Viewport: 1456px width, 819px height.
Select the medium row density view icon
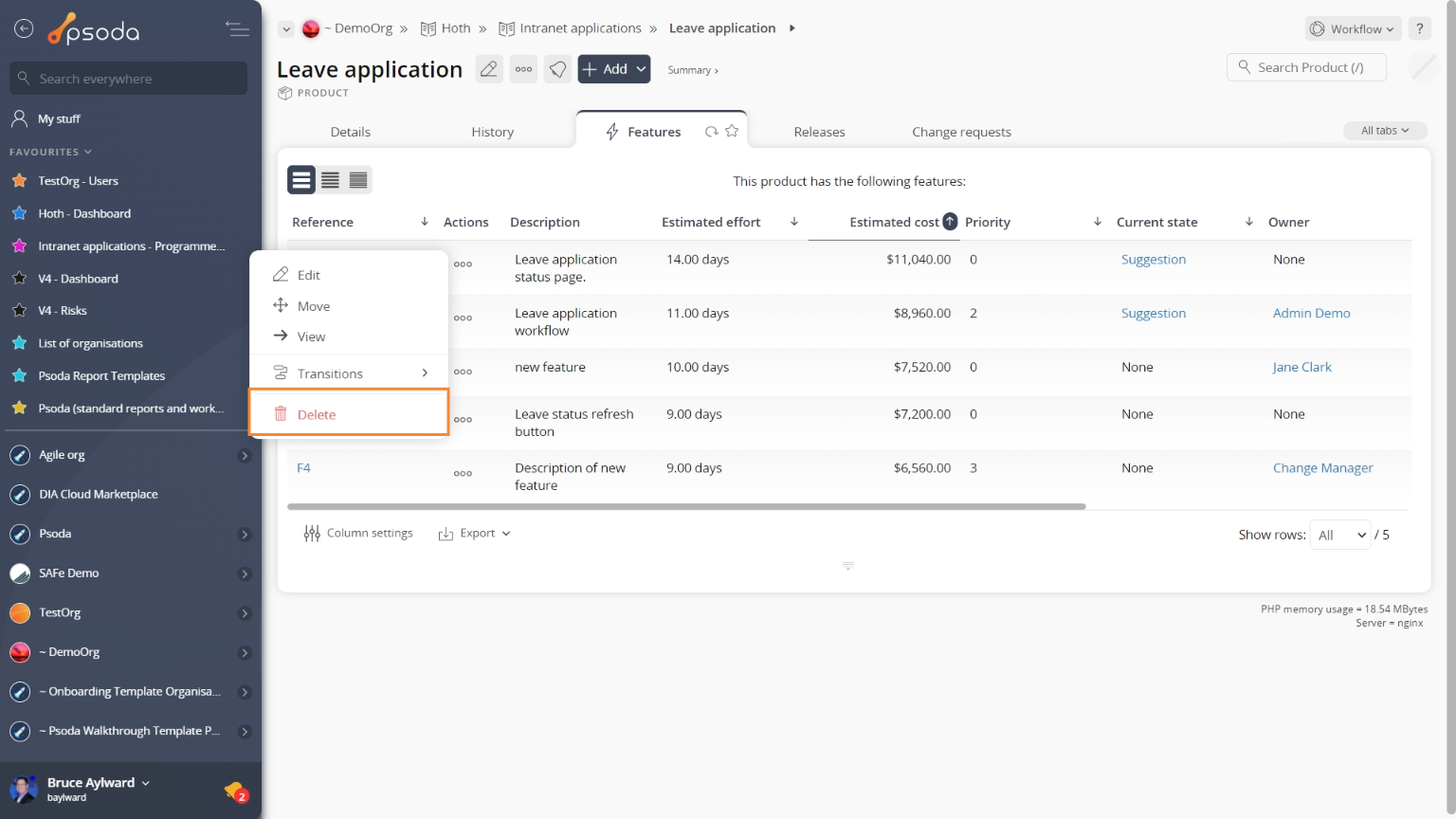coord(330,180)
